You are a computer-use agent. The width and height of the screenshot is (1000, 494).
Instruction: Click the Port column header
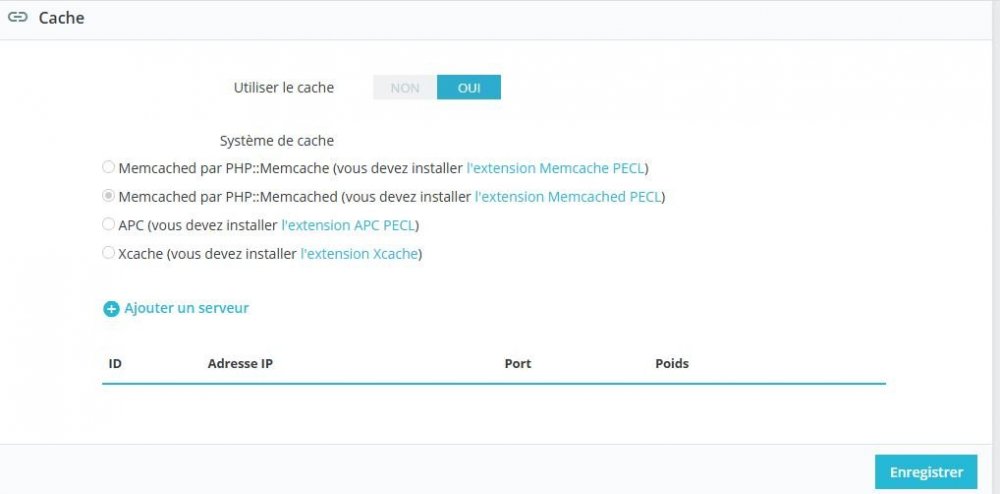pos(518,363)
